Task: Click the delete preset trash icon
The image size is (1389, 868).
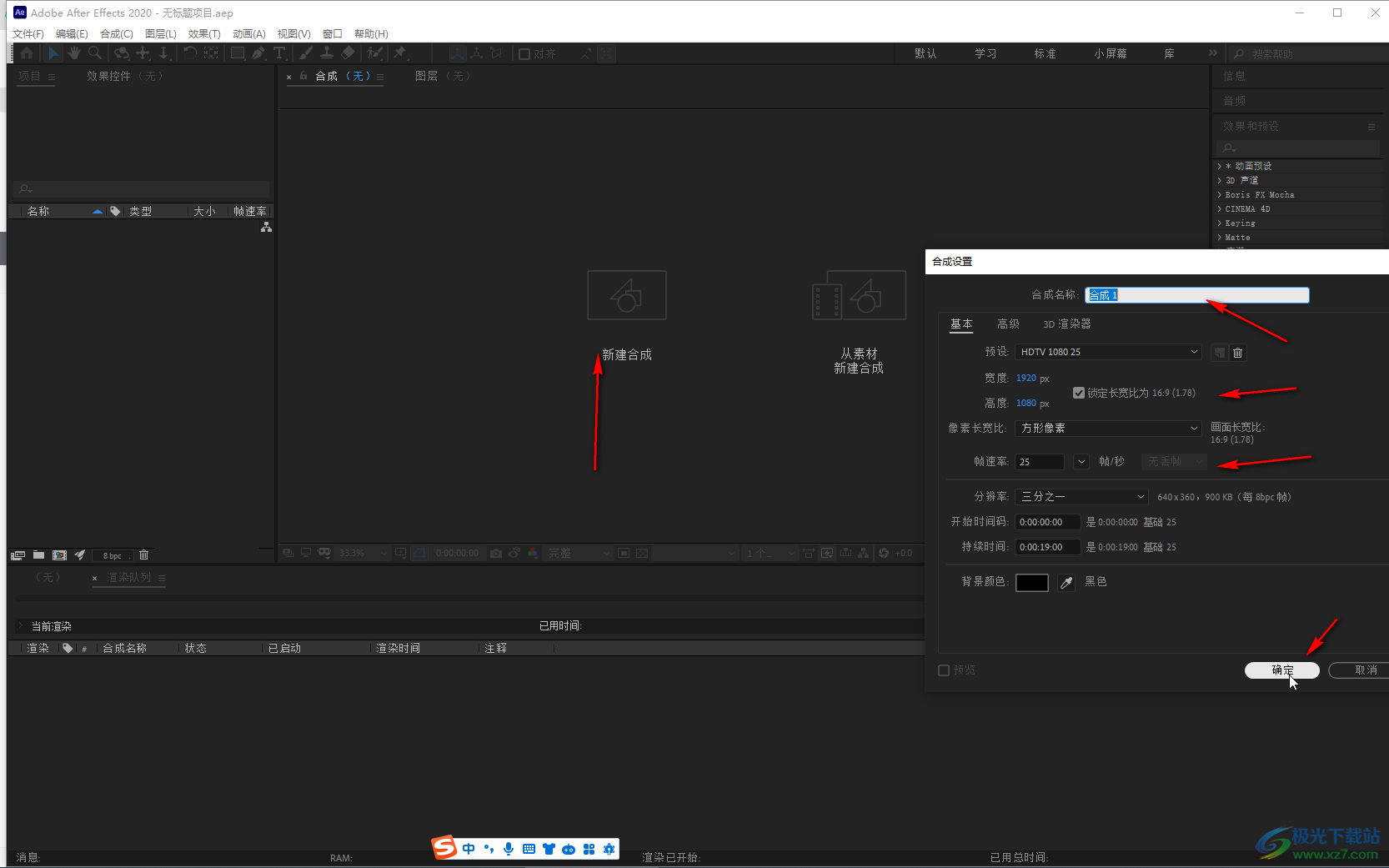Action: (x=1238, y=353)
